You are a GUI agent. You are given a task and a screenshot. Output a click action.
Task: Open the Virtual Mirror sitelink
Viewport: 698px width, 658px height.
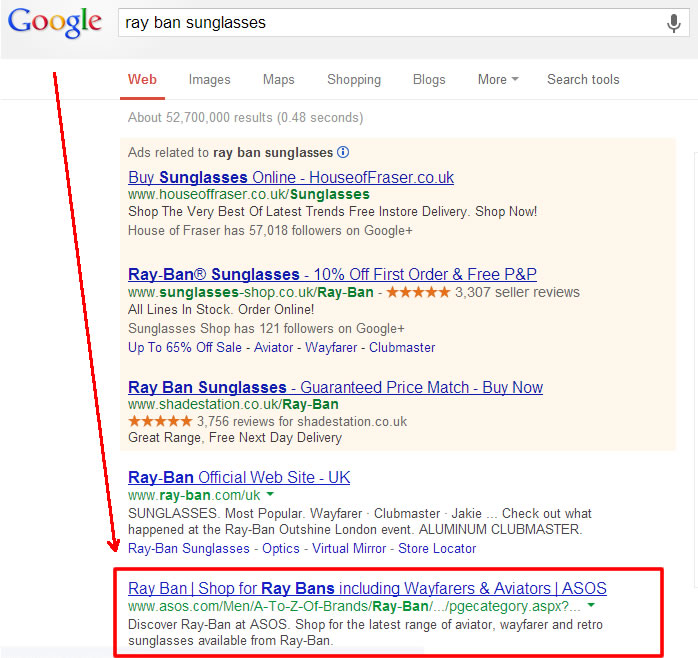(349, 548)
